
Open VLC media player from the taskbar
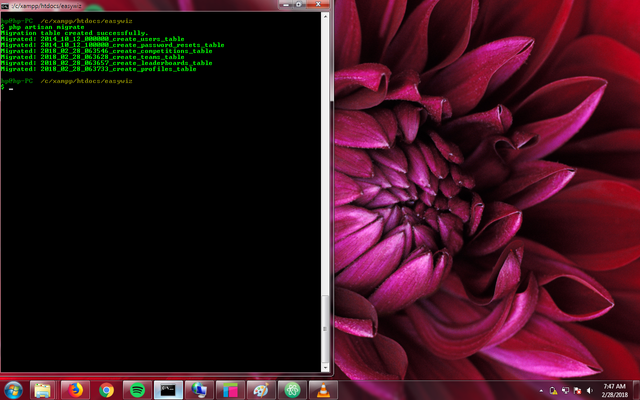coord(323,390)
